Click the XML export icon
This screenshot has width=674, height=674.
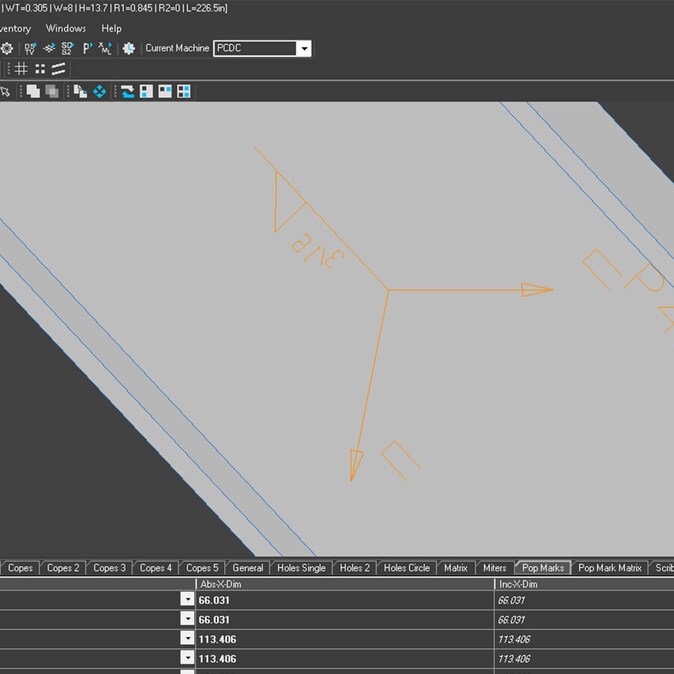tap(105, 48)
